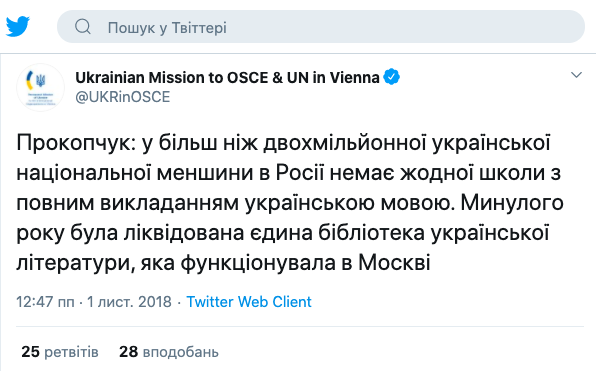Click the Twitter bird logo
Image resolution: width=596 pixels, height=371 pixels.
17,26
